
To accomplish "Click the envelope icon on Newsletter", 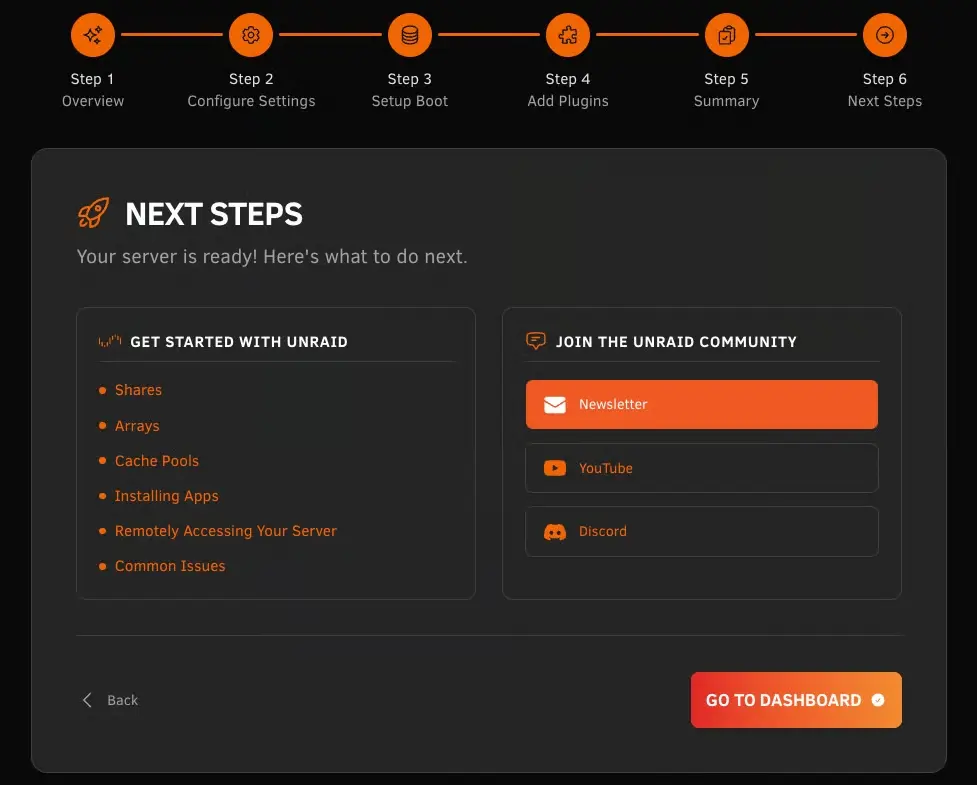I will pos(555,405).
